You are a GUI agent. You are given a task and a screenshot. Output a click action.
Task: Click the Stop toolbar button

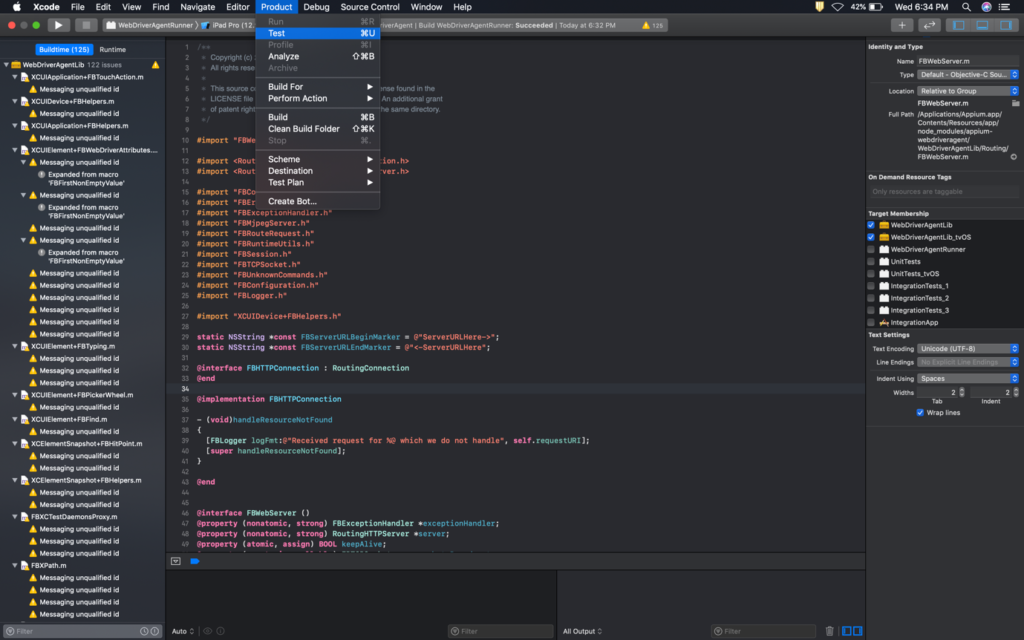86,25
